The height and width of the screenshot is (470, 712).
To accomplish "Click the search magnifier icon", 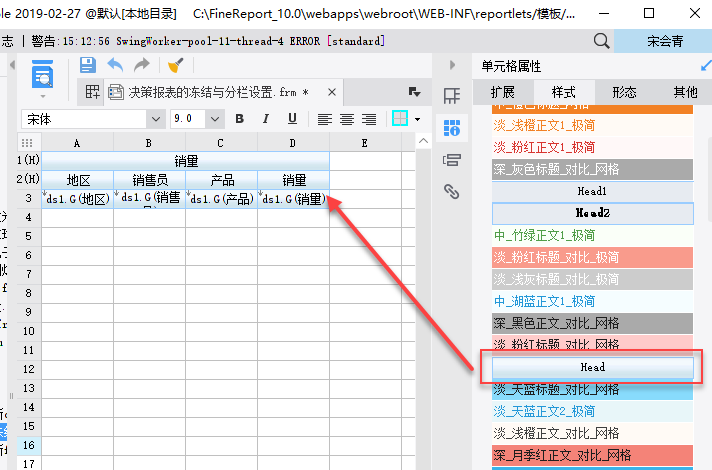I will 601,41.
